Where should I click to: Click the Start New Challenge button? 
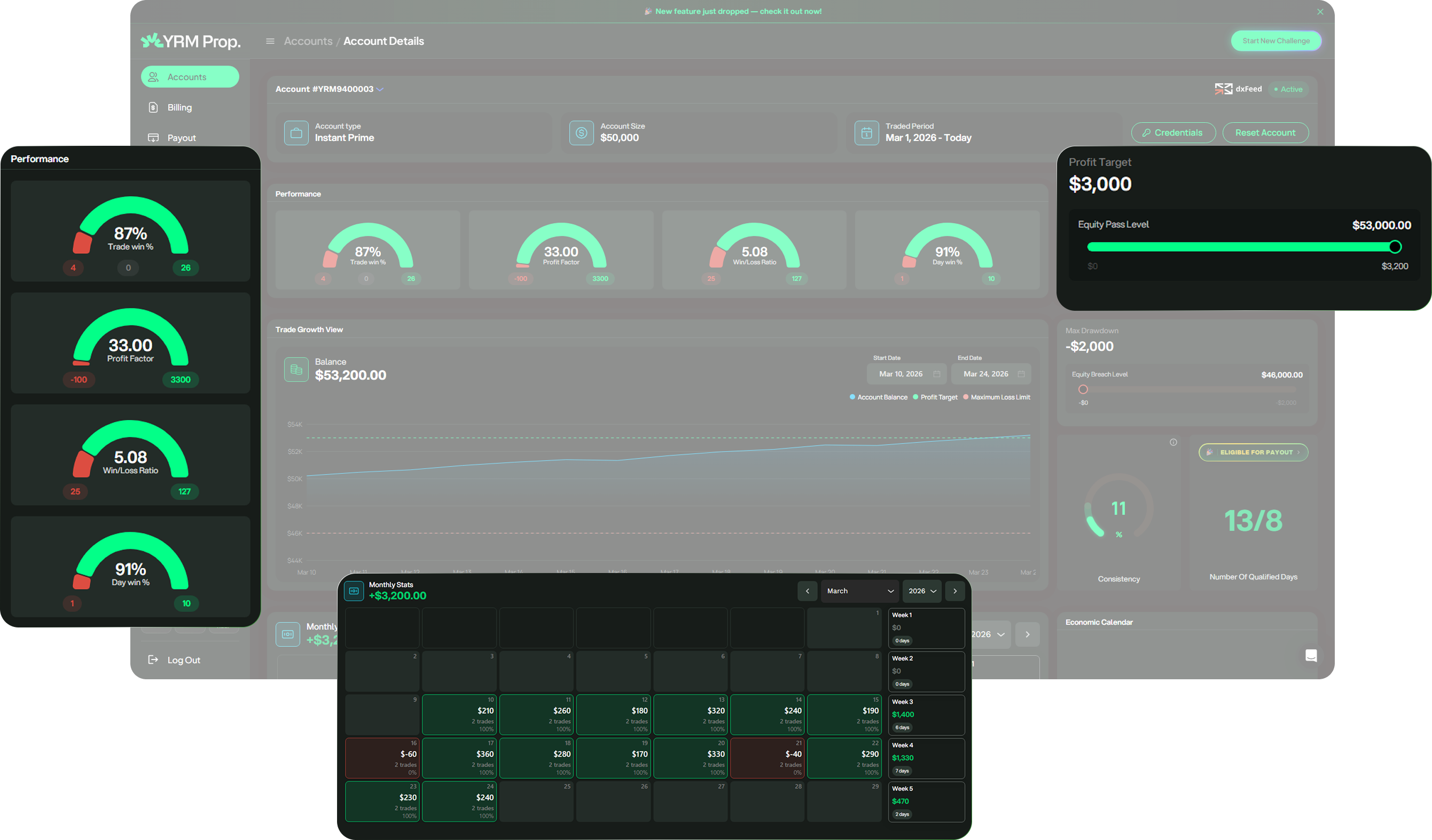pyautogui.click(x=1275, y=41)
